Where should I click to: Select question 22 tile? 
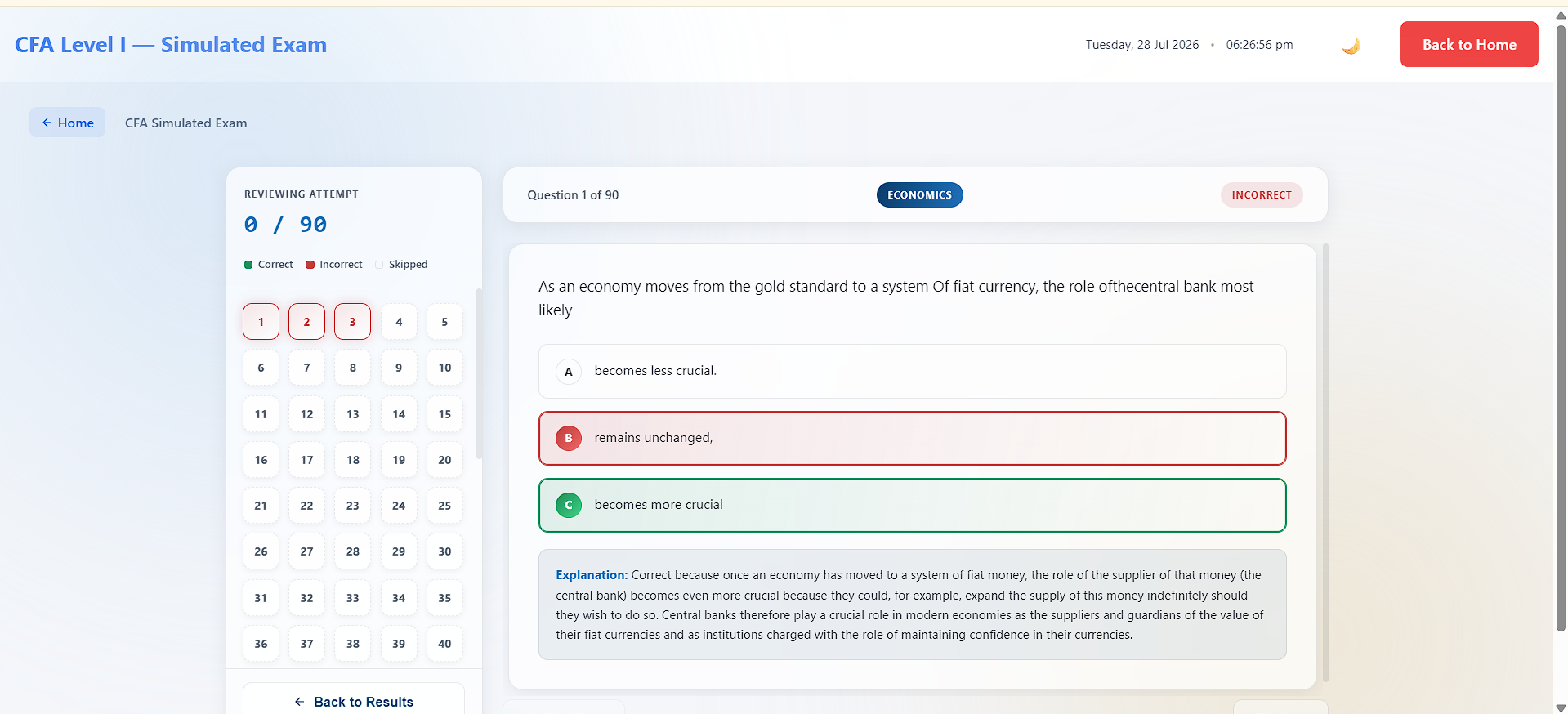306,506
